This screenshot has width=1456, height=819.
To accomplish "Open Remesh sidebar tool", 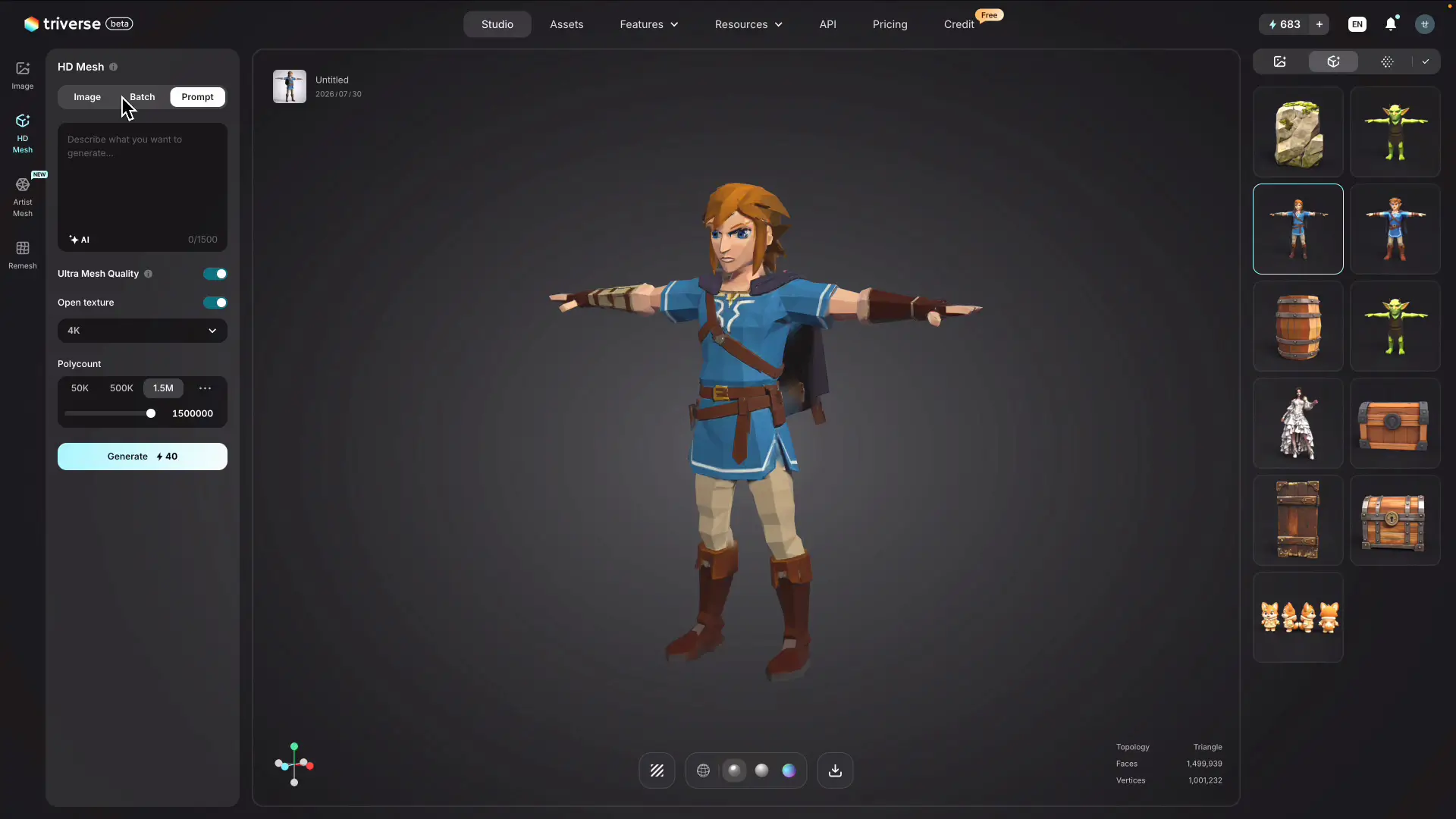I will pos(23,255).
